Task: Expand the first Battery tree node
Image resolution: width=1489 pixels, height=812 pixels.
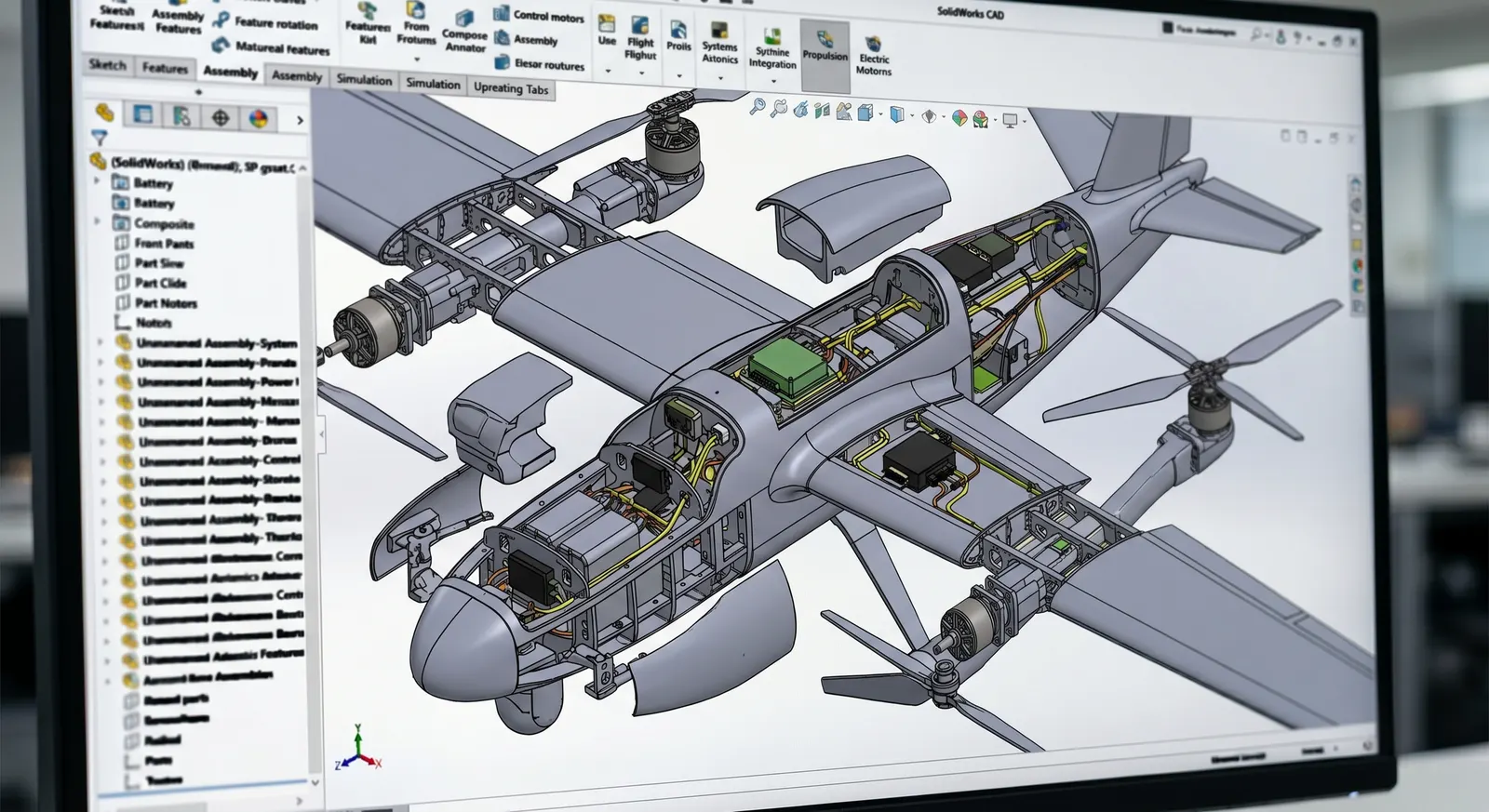Action: (x=97, y=180)
